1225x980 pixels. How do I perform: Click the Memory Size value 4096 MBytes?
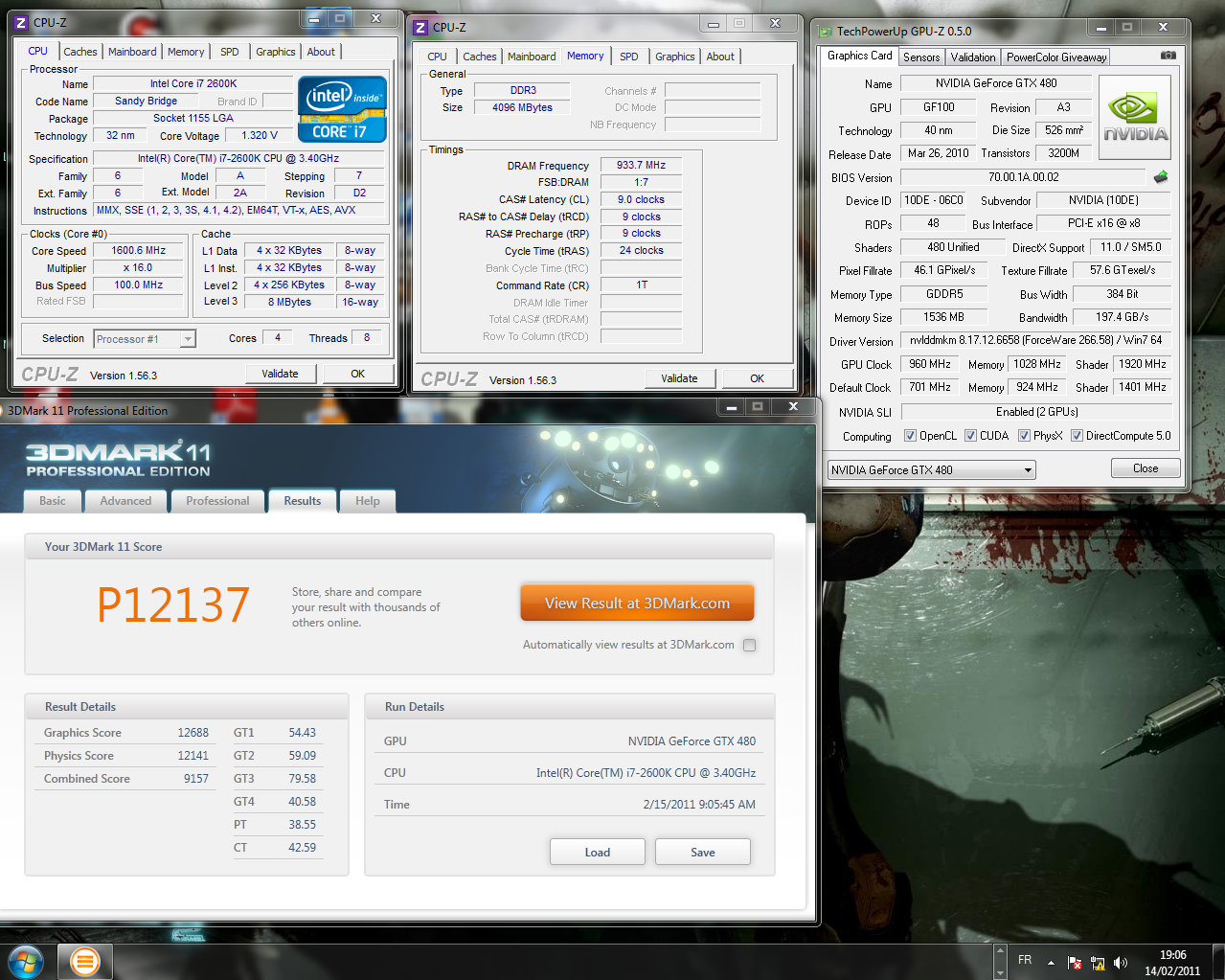[522, 108]
